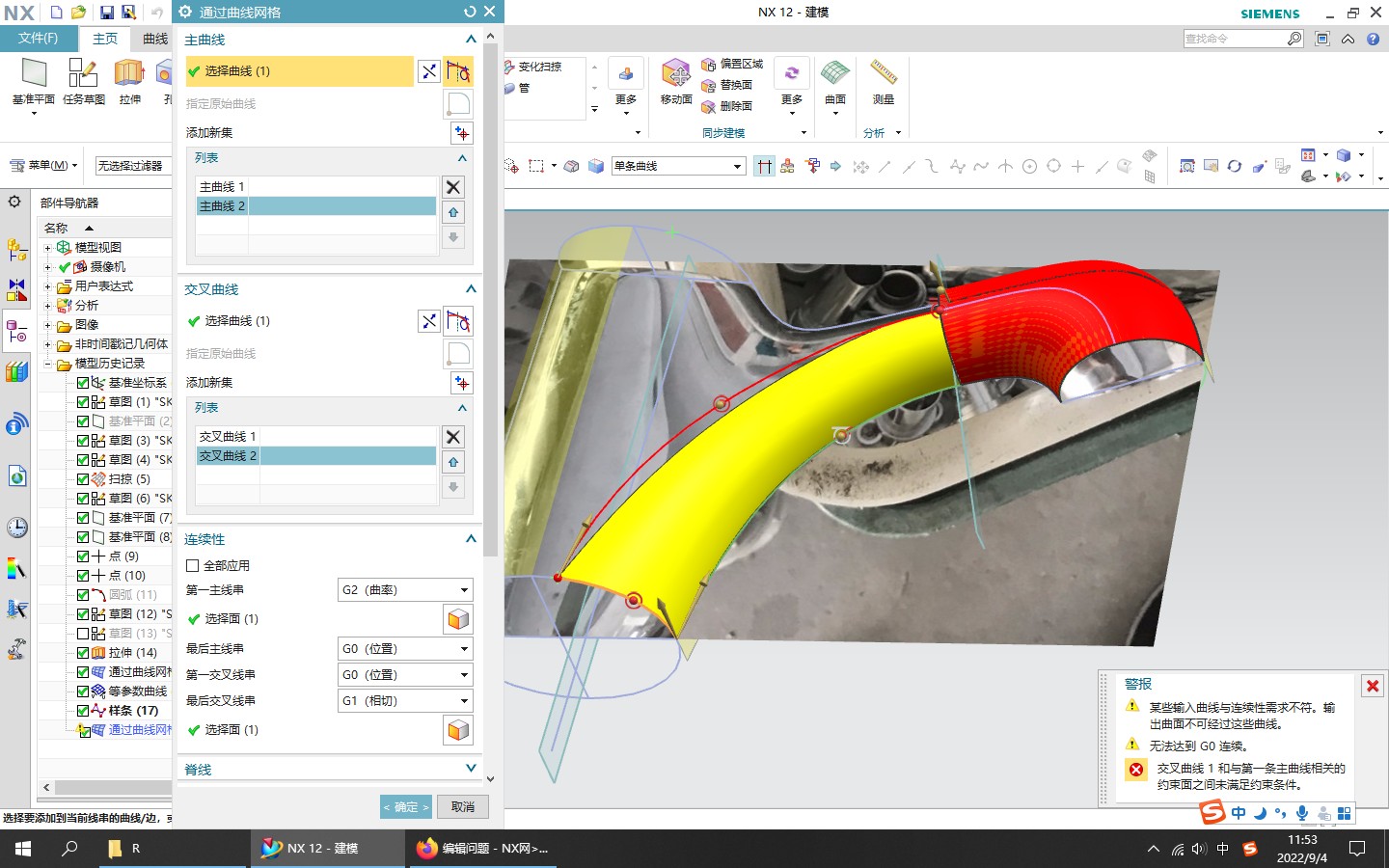Switch to the Home (主页) tab
Screen dimensions: 1389x868
coord(105,39)
